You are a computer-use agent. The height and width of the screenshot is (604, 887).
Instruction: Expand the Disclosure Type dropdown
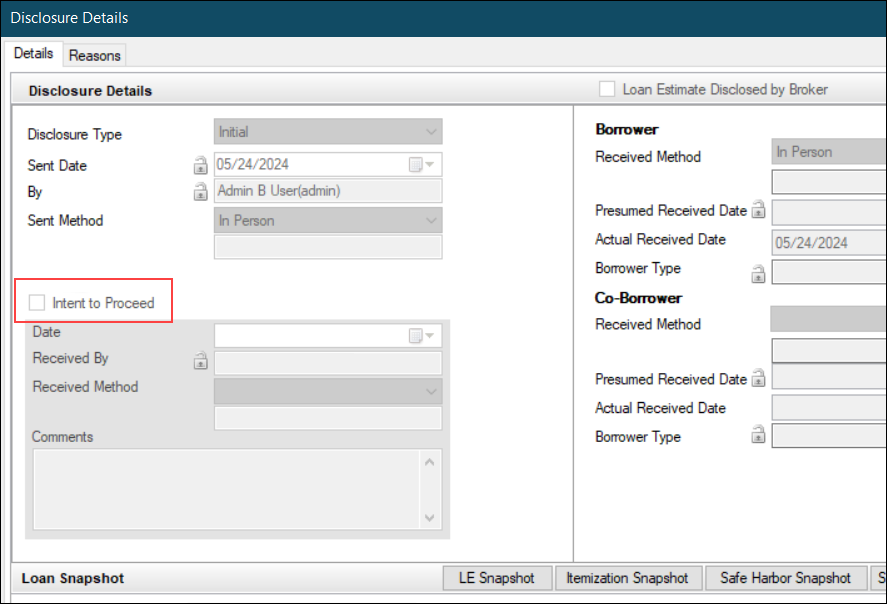(328, 132)
